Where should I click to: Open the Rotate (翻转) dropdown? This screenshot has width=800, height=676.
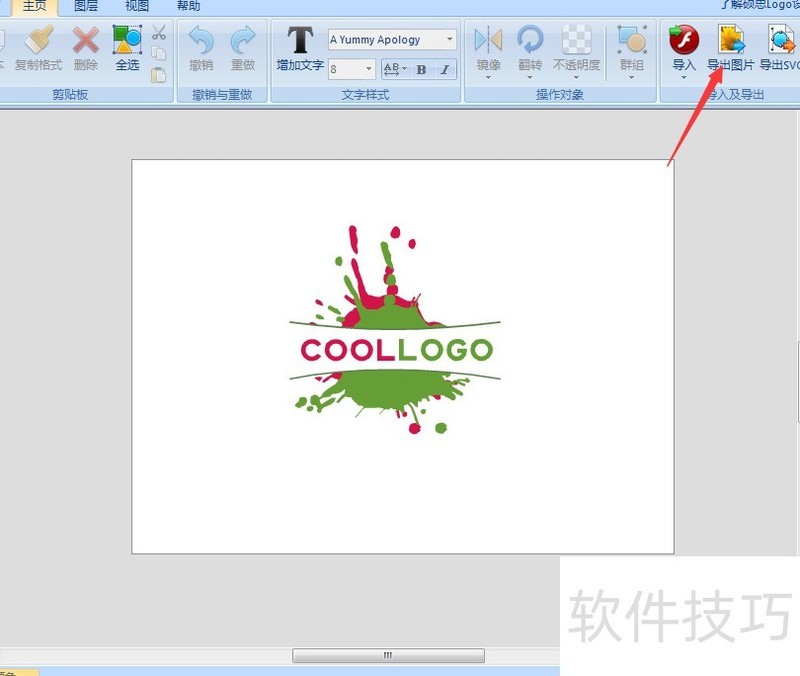coord(530,76)
